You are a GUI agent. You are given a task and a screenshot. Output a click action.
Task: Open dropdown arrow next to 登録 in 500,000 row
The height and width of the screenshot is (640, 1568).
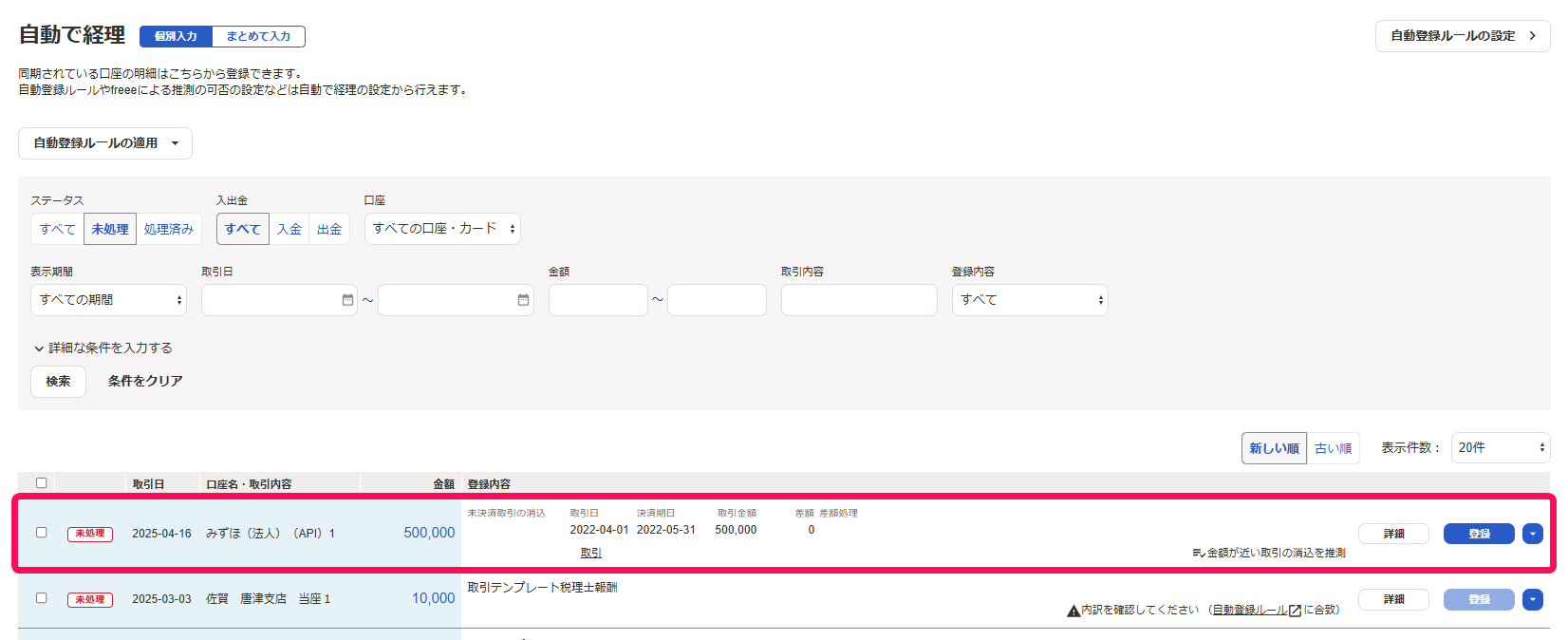click(1532, 534)
